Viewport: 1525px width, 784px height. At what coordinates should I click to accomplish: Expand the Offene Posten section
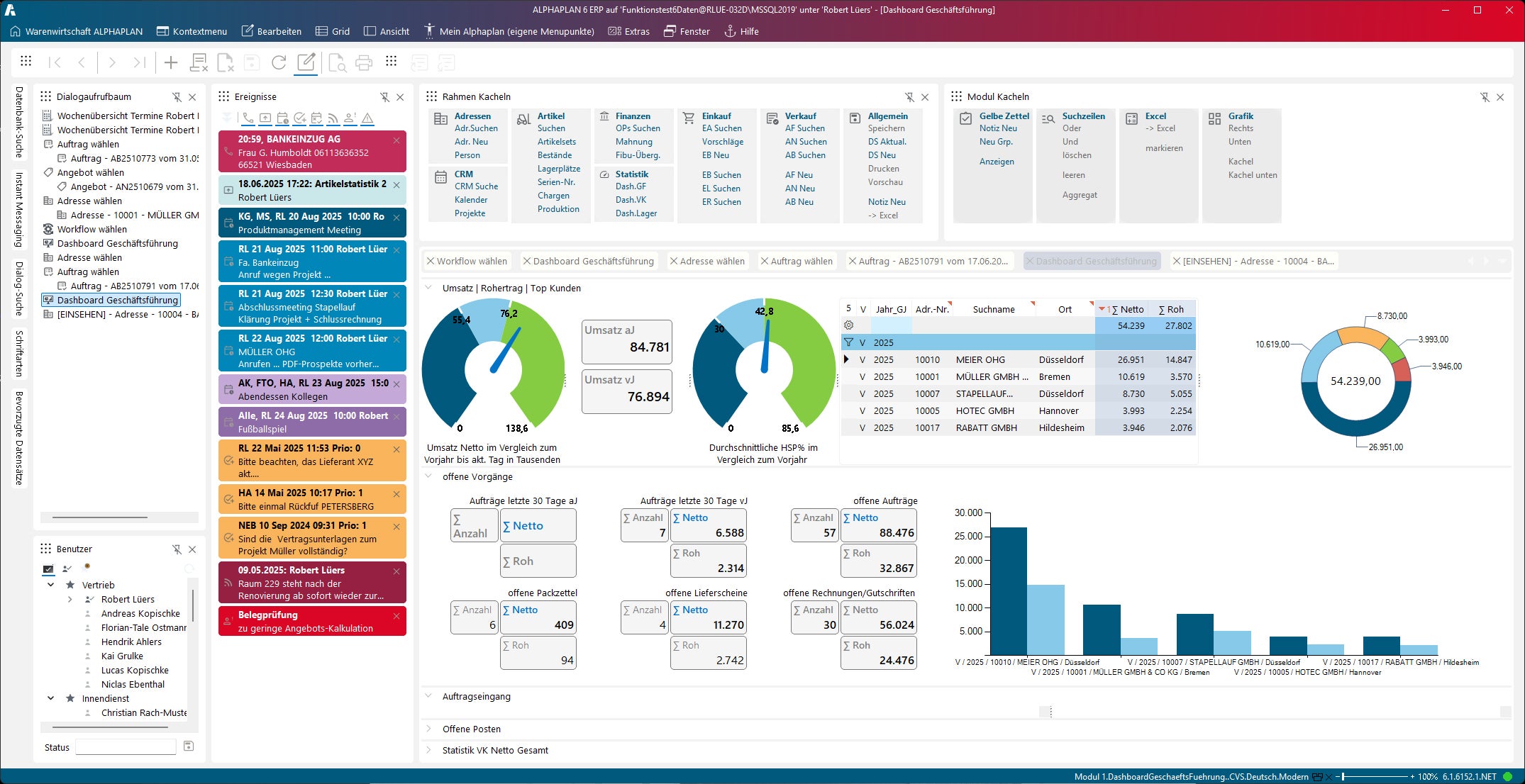coord(428,729)
